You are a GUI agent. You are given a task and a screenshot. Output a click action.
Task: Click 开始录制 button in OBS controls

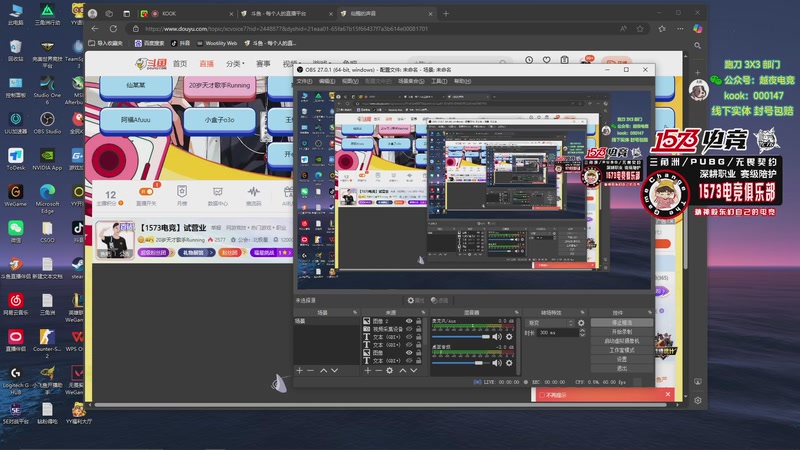pos(621,332)
